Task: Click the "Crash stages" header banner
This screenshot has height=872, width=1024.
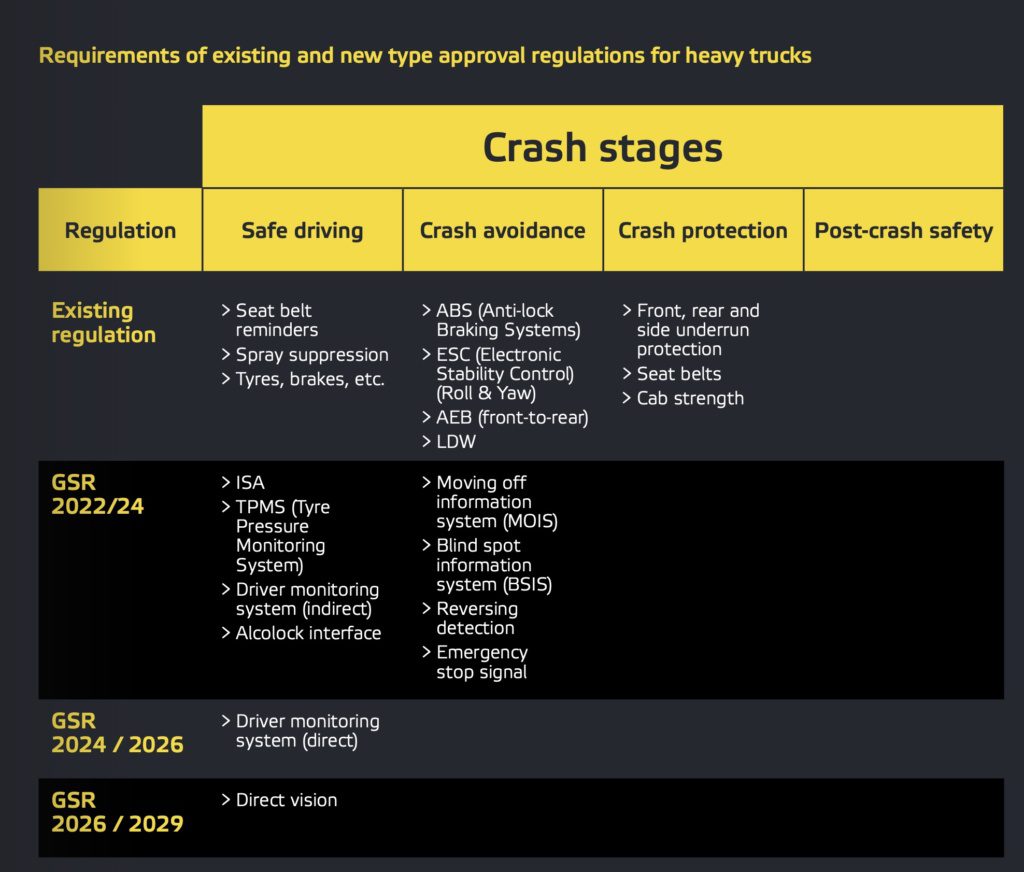Action: coord(602,148)
